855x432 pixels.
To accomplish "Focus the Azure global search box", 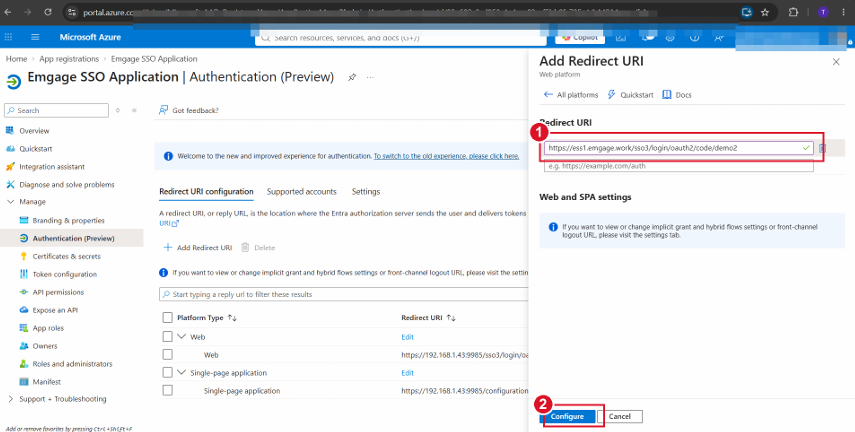I will 401,38.
